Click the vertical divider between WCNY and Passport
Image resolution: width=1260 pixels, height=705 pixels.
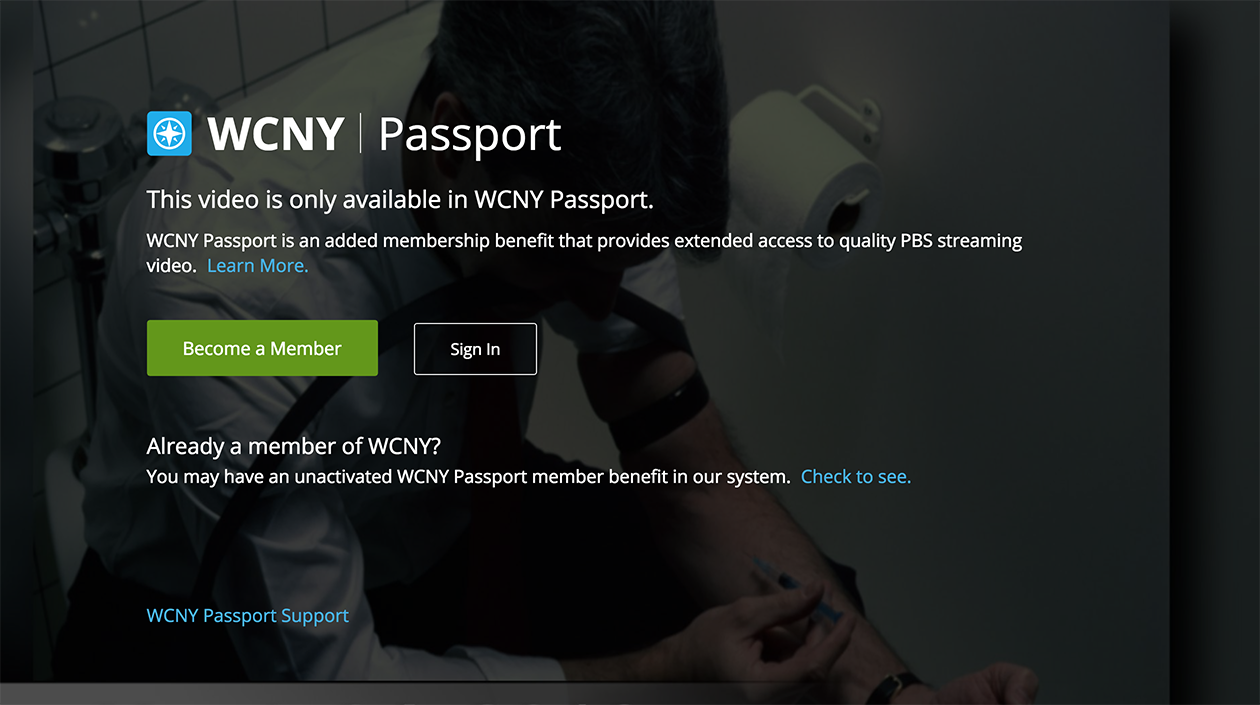click(361, 134)
